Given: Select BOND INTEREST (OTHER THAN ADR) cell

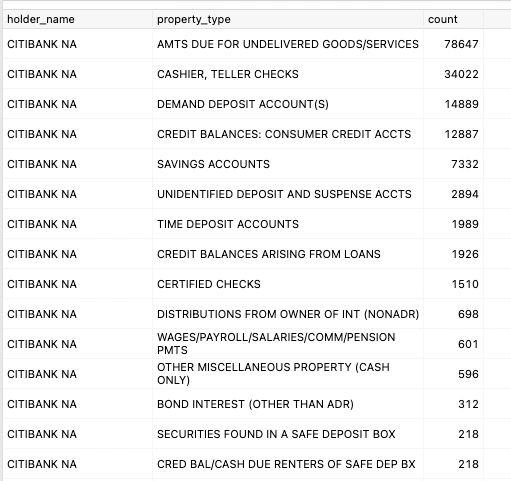Looking at the screenshot, I should tap(288, 404).
